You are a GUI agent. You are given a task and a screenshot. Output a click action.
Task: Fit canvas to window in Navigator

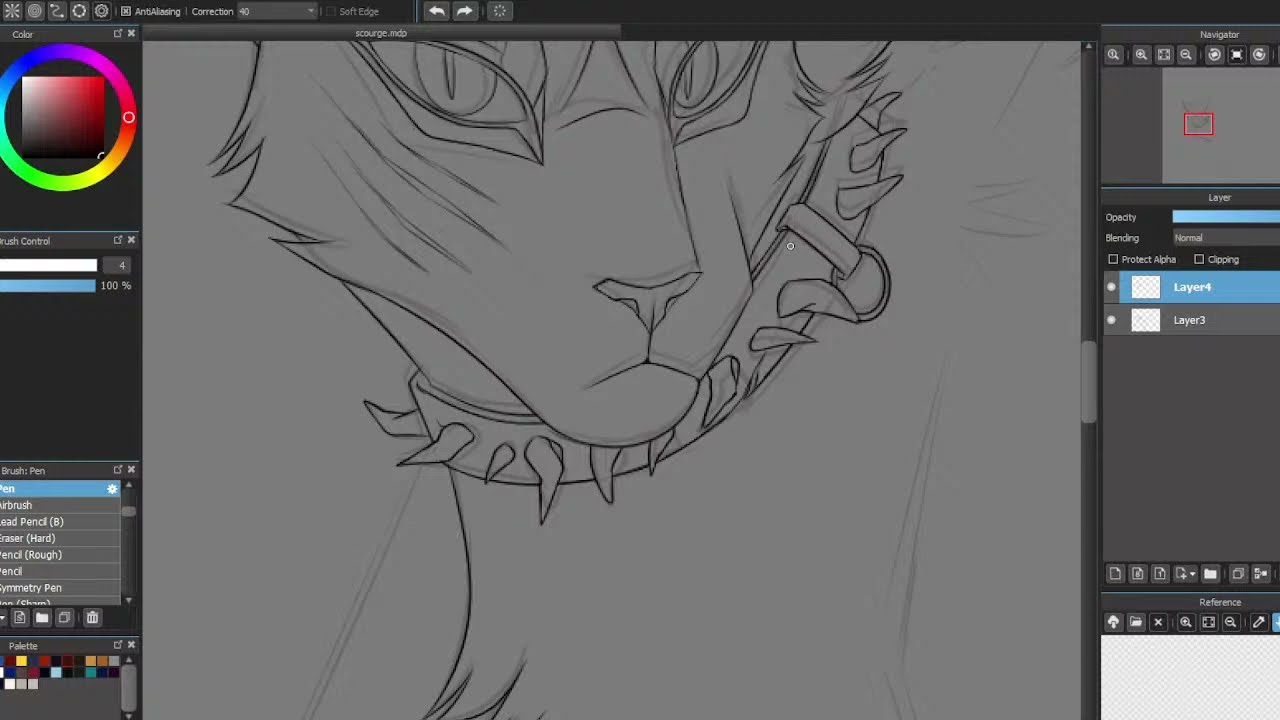pos(1164,55)
